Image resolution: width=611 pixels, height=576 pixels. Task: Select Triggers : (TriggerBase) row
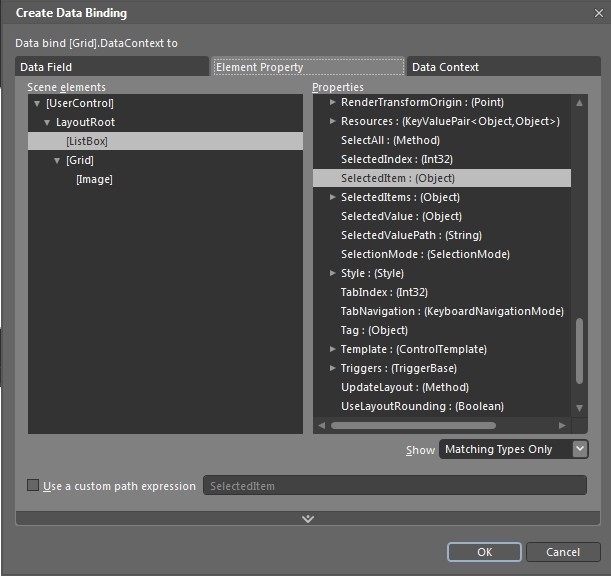(x=442, y=368)
